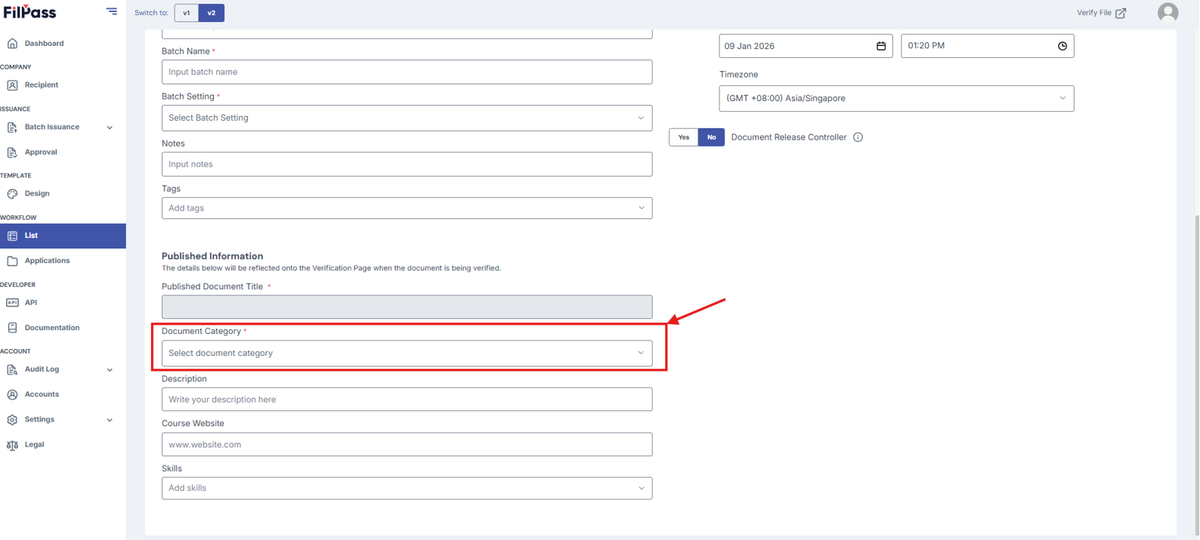Click the Course Website input field
This screenshot has height=540, width=1200.
pyautogui.click(x=407, y=444)
